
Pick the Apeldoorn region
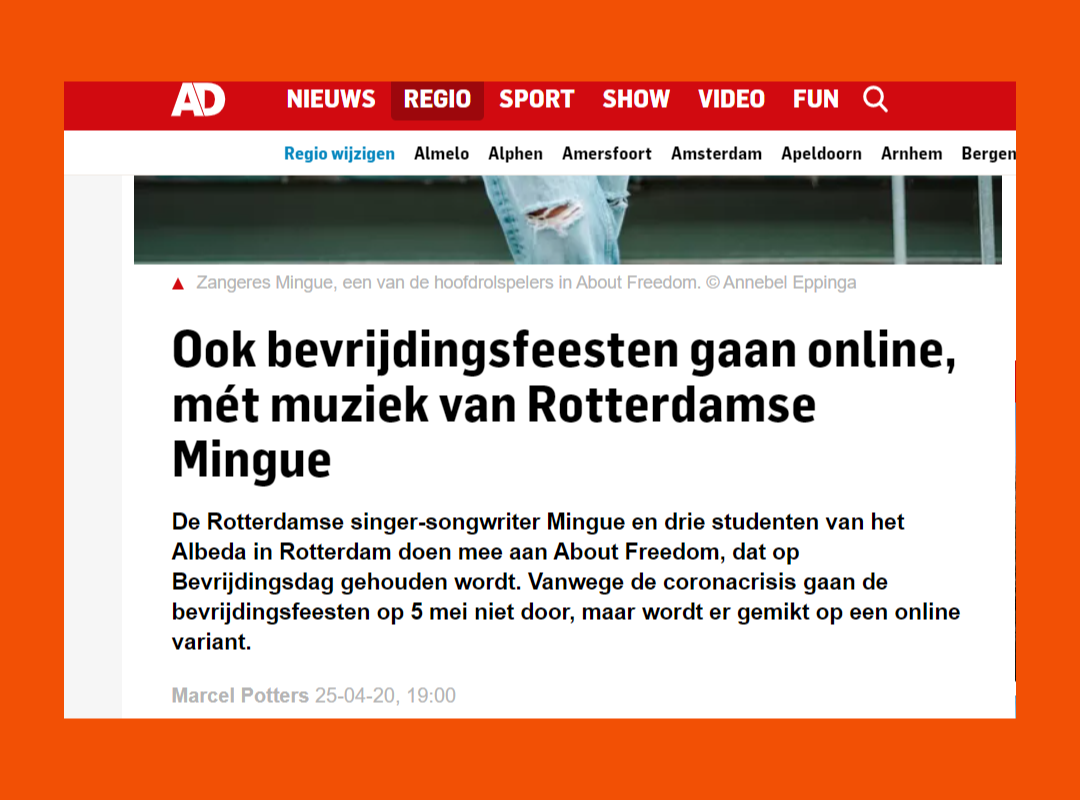(821, 154)
